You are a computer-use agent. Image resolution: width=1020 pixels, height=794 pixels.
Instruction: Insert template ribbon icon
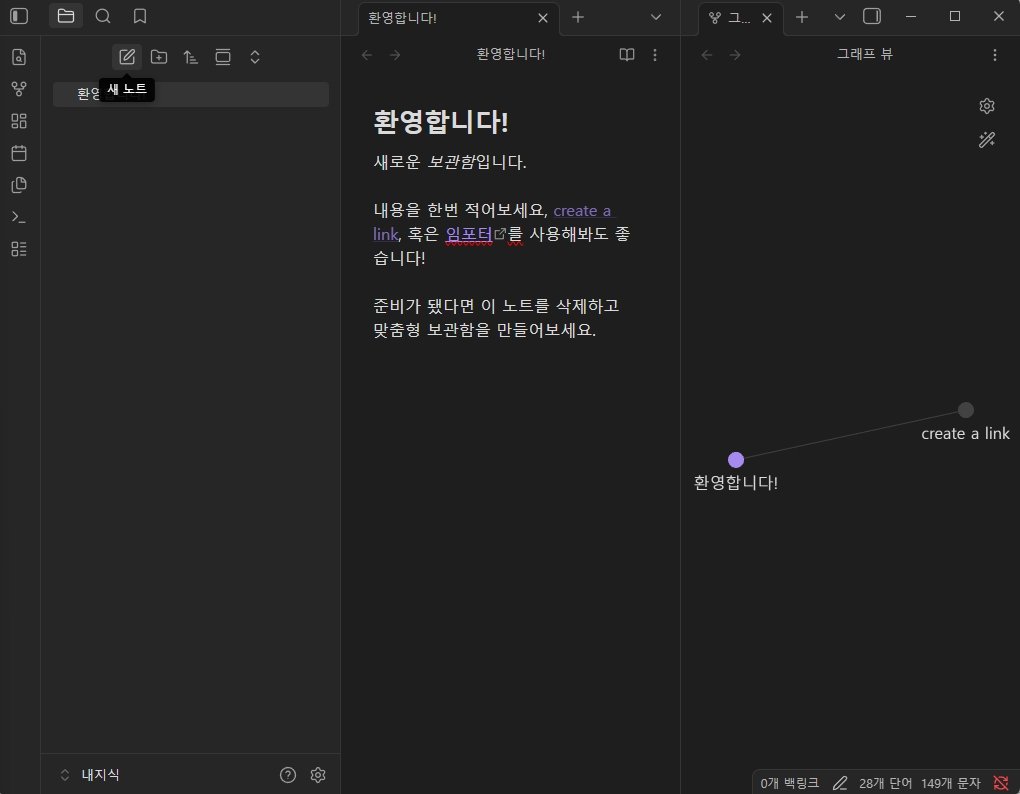click(x=19, y=185)
